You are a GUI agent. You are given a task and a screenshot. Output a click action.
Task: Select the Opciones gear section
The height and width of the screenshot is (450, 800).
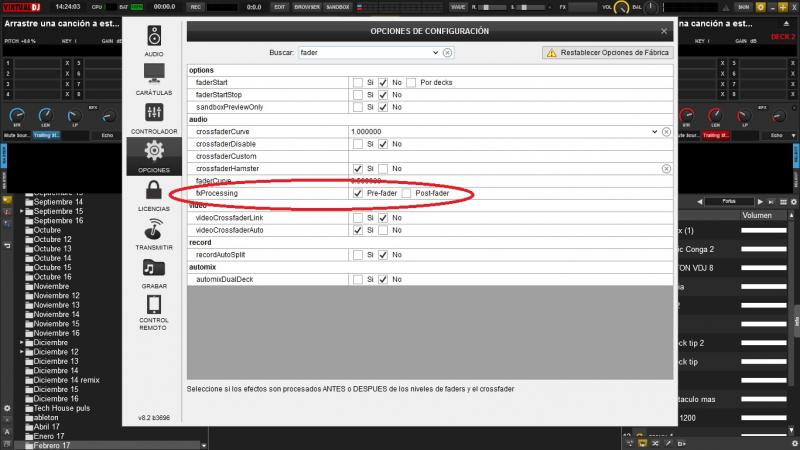(154, 157)
